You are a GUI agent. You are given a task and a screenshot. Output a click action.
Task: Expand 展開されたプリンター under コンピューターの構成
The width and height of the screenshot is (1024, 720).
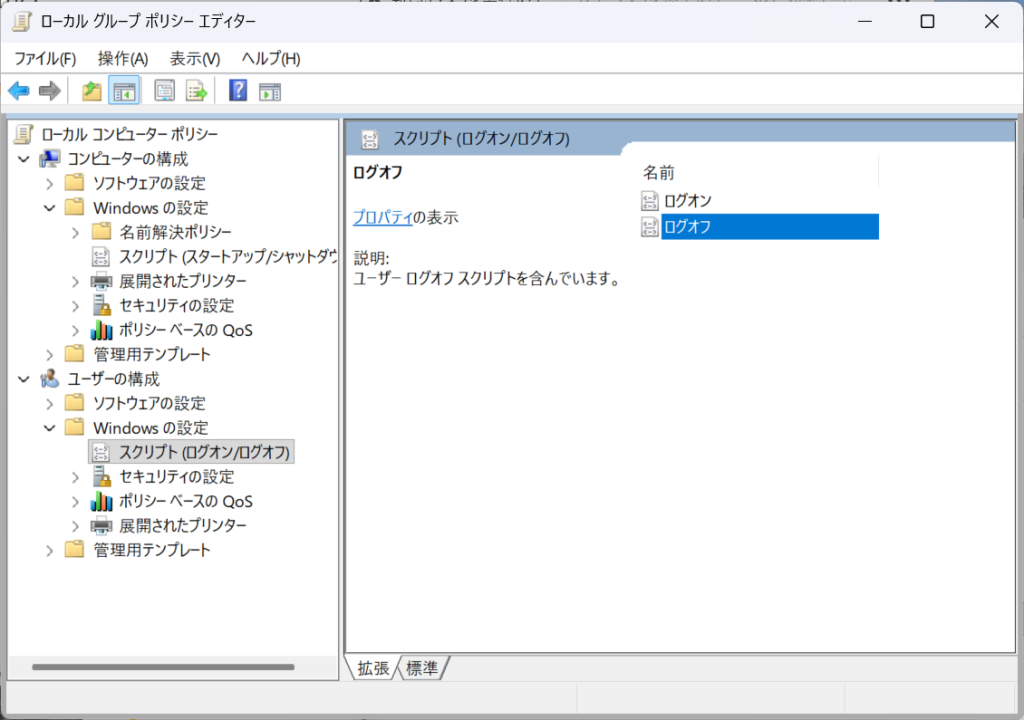point(76,282)
